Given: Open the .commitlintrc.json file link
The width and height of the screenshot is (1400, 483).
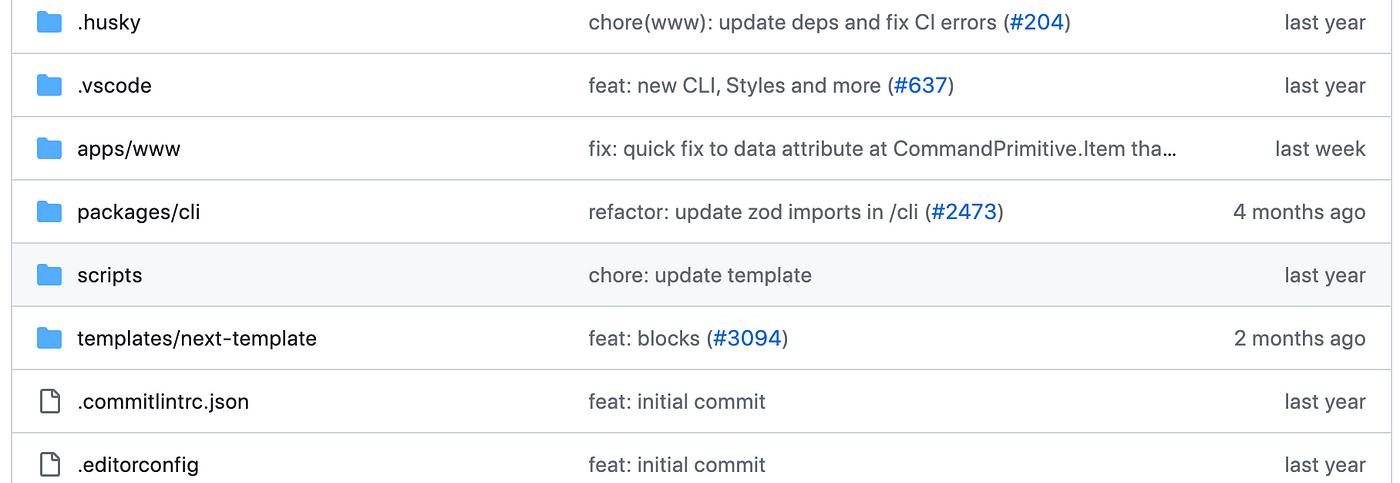Looking at the screenshot, I should pos(163,402).
